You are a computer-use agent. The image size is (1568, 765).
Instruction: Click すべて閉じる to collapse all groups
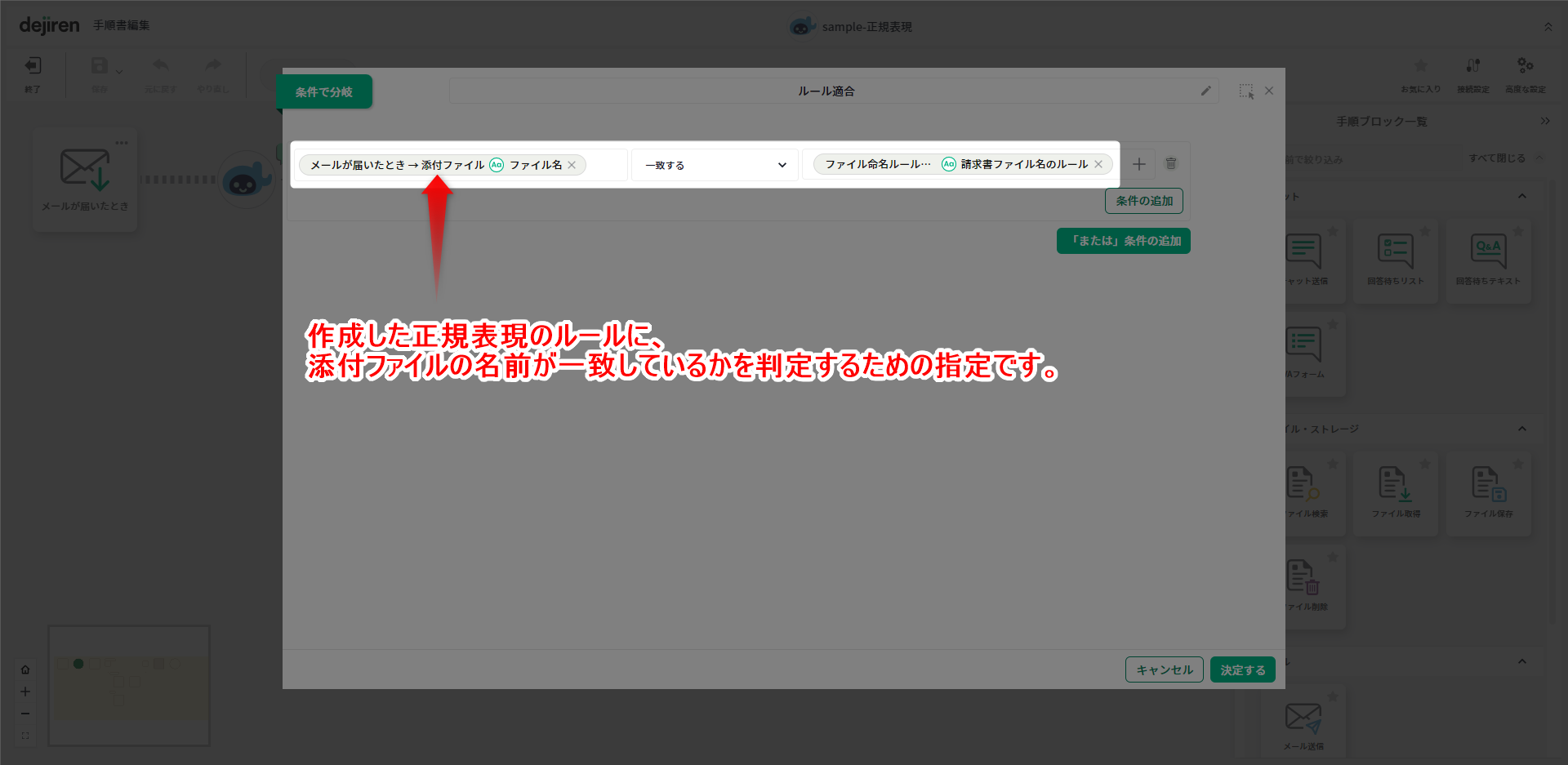1497,158
